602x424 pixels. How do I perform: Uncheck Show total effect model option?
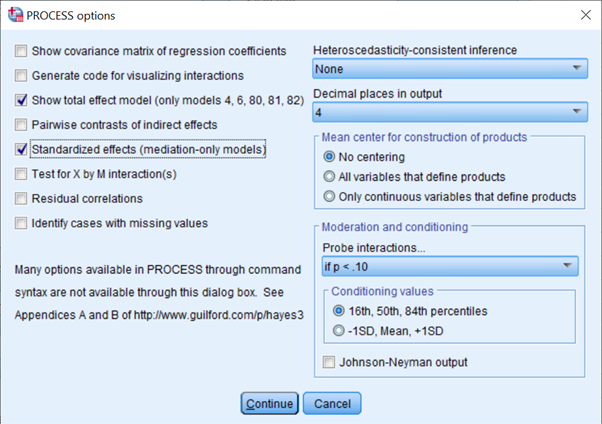[21, 101]
